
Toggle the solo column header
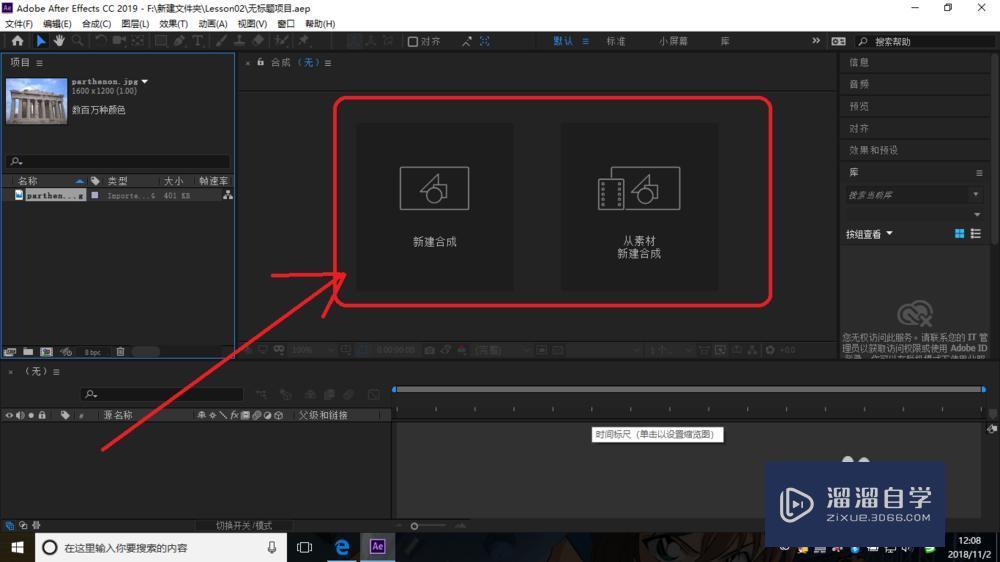click(x=31, y=415)
